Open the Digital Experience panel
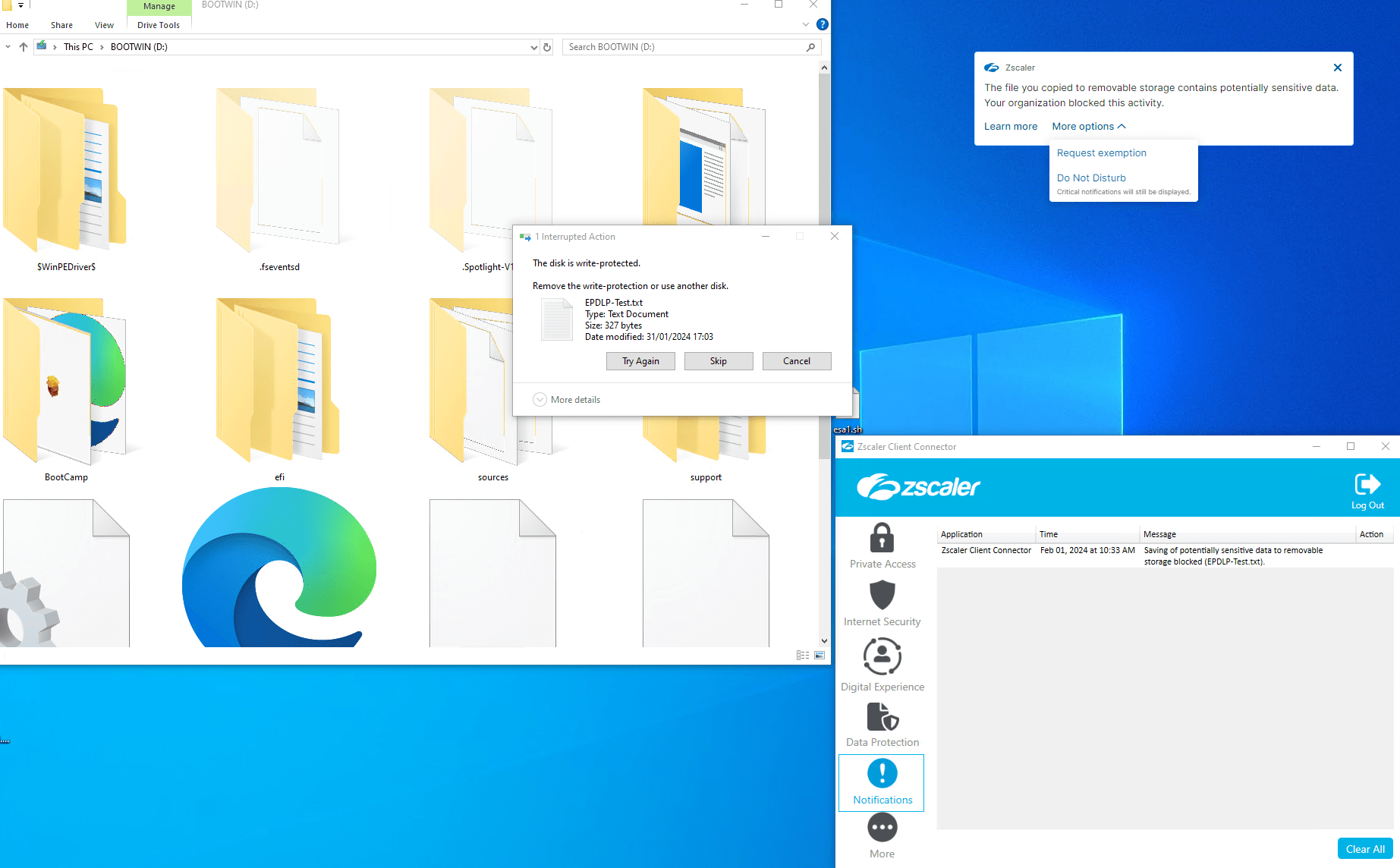Image resolution: width=1400 pixels, height=868 pixels. pos(882,665)
